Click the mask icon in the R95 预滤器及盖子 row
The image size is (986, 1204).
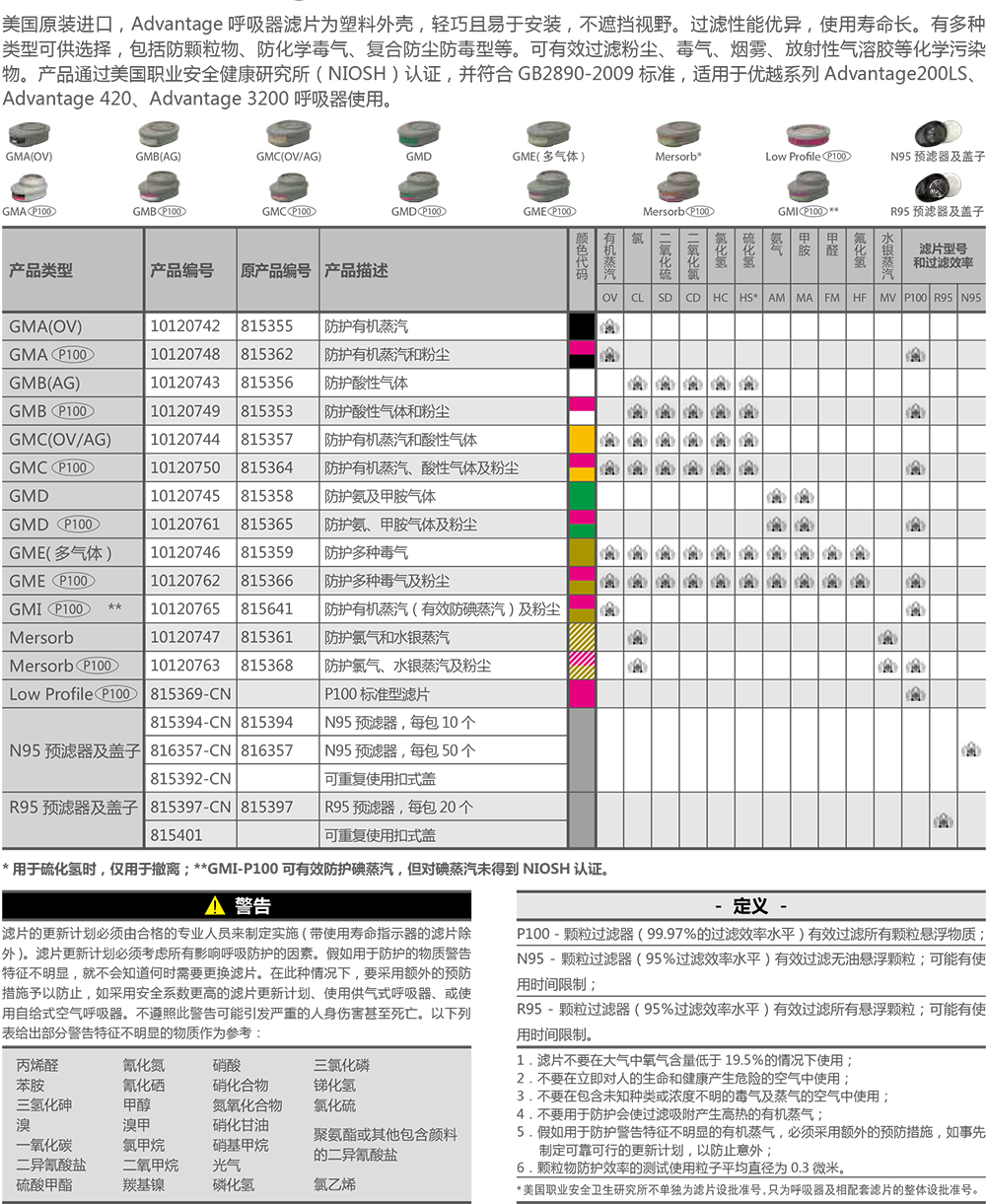pyautogui.click(x=944, y=820)
